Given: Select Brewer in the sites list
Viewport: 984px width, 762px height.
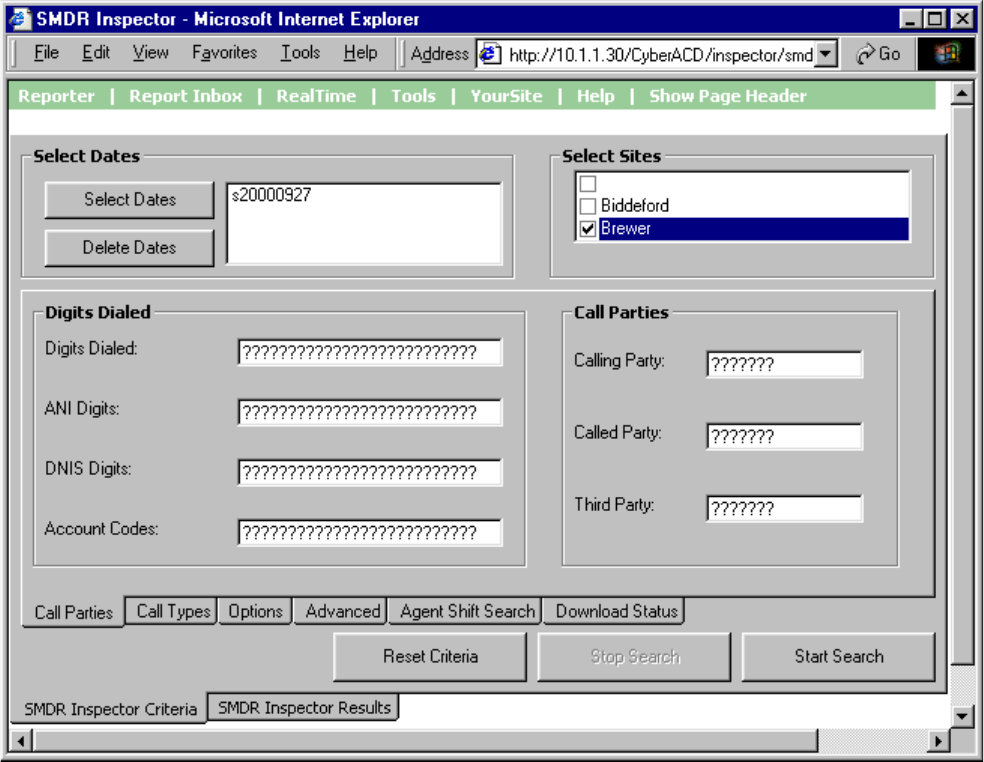Looking at the screenshot, I should point(753,228).
